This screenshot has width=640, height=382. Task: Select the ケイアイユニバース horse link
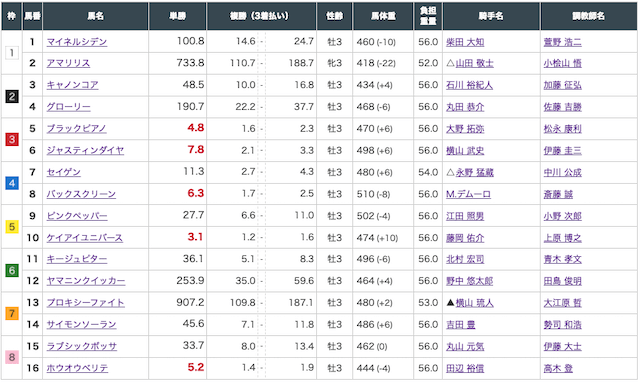click(x=84, y=238)
